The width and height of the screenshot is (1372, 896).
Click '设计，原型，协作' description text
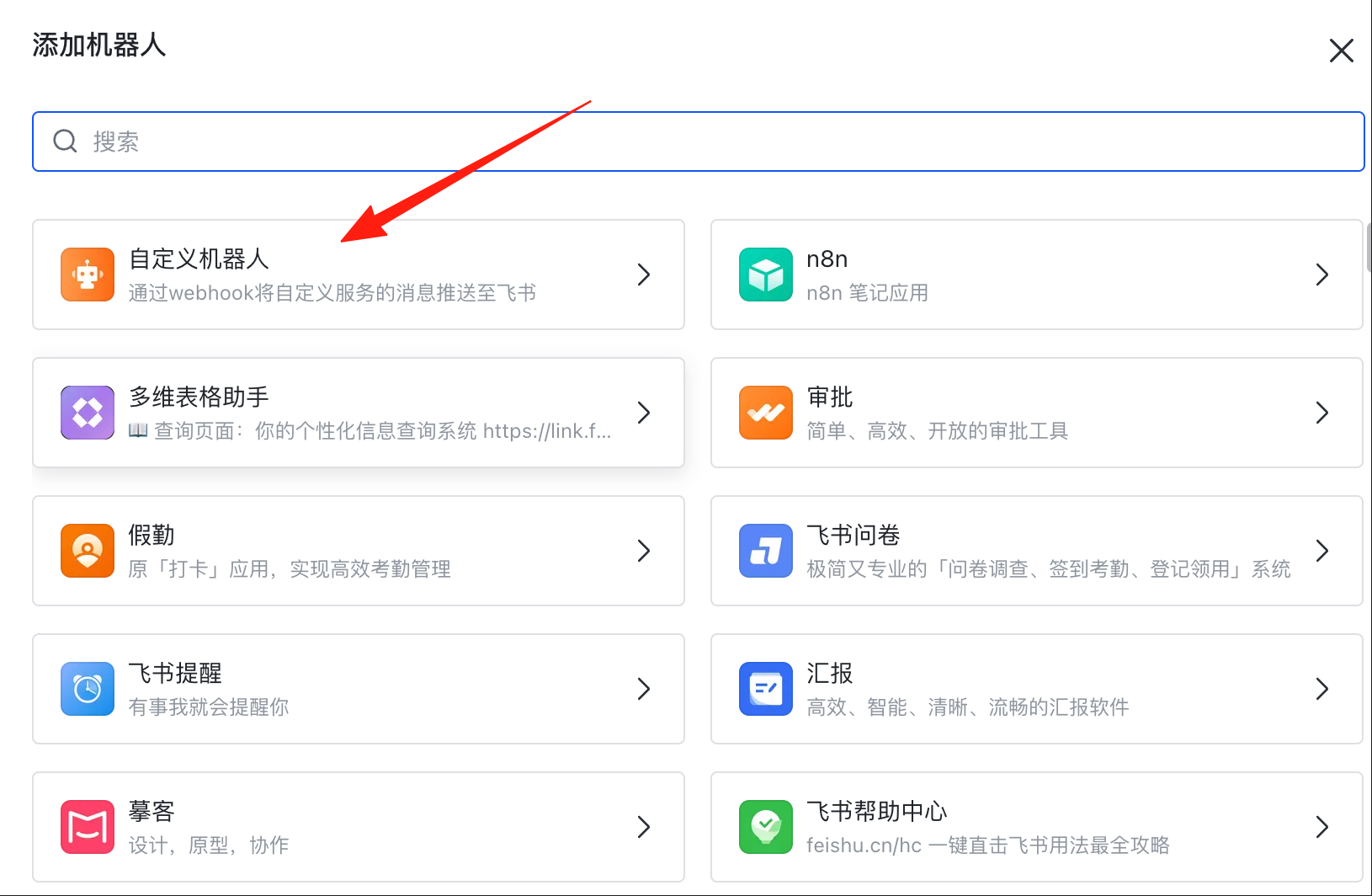pos(209,845)
